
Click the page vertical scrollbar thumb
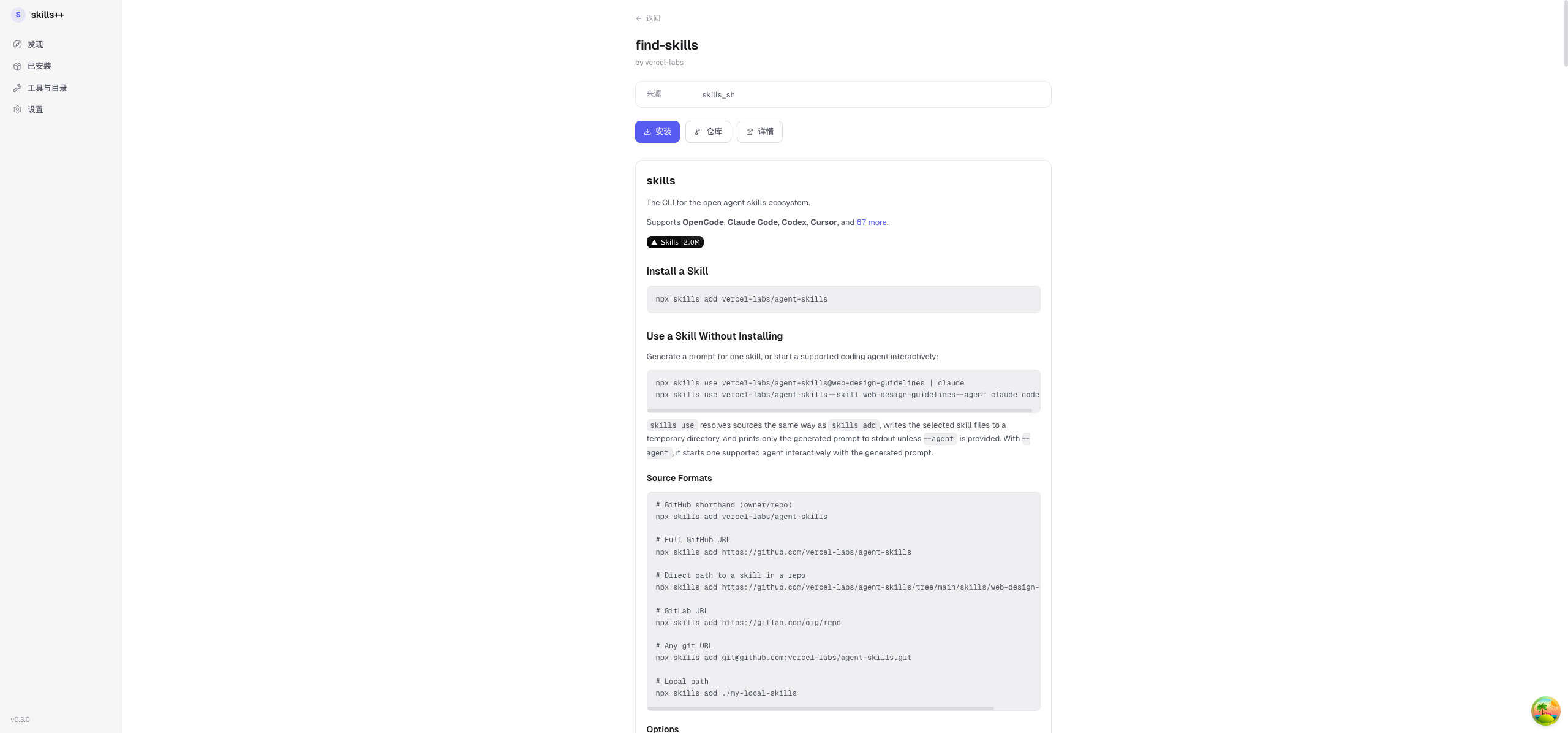pos(1565,34)
